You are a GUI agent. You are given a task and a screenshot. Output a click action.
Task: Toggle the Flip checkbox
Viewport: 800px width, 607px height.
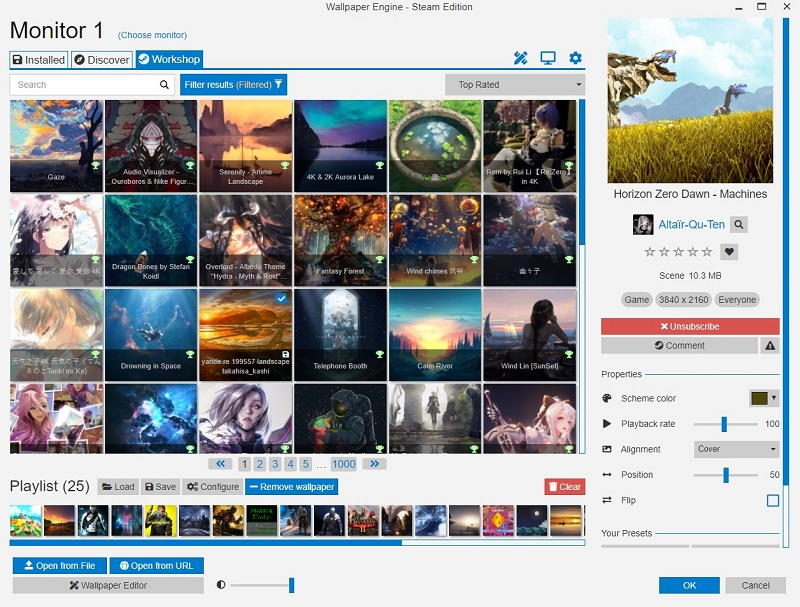(x=772, y=500)
